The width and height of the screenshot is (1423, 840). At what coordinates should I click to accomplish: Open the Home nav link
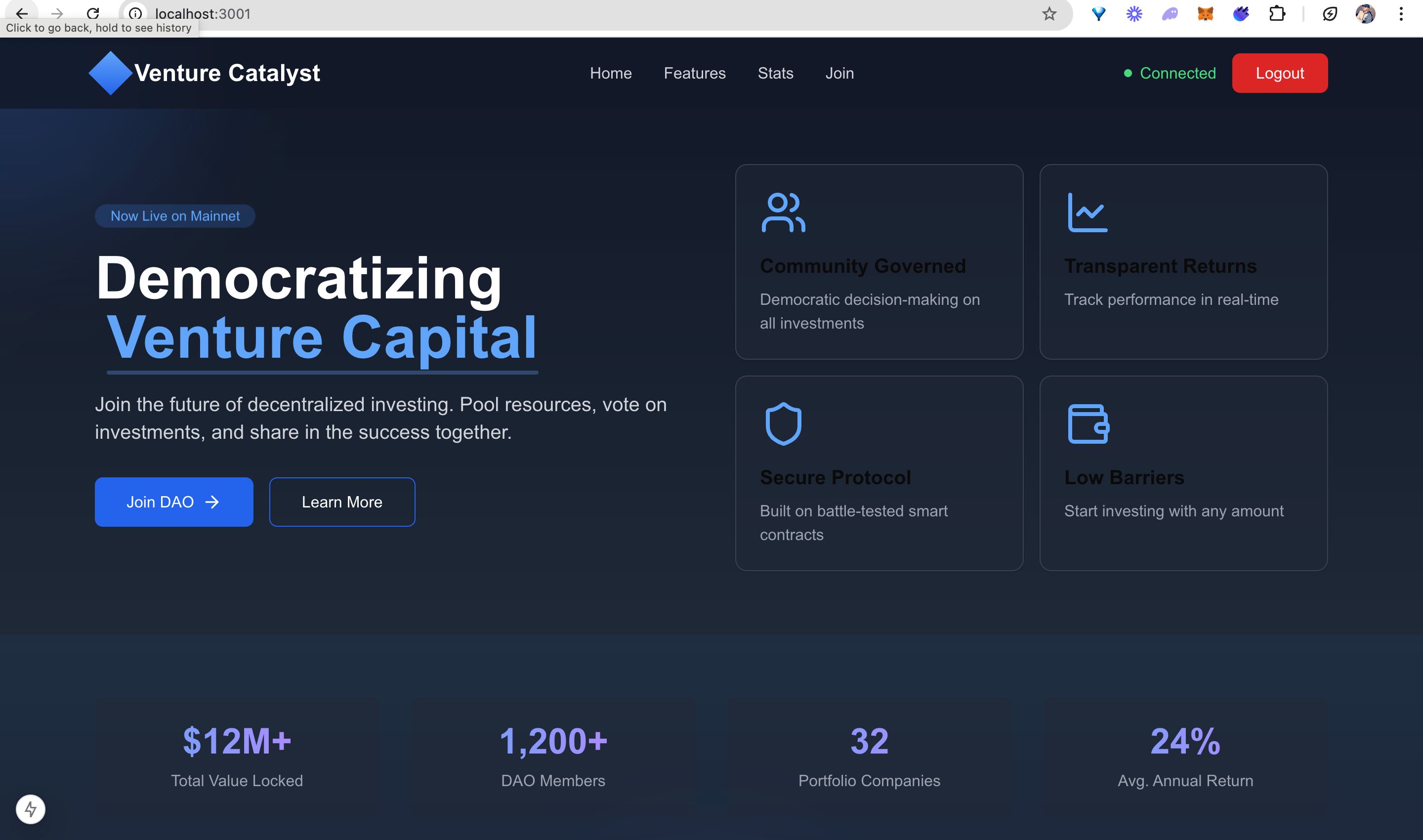point(611,73)
